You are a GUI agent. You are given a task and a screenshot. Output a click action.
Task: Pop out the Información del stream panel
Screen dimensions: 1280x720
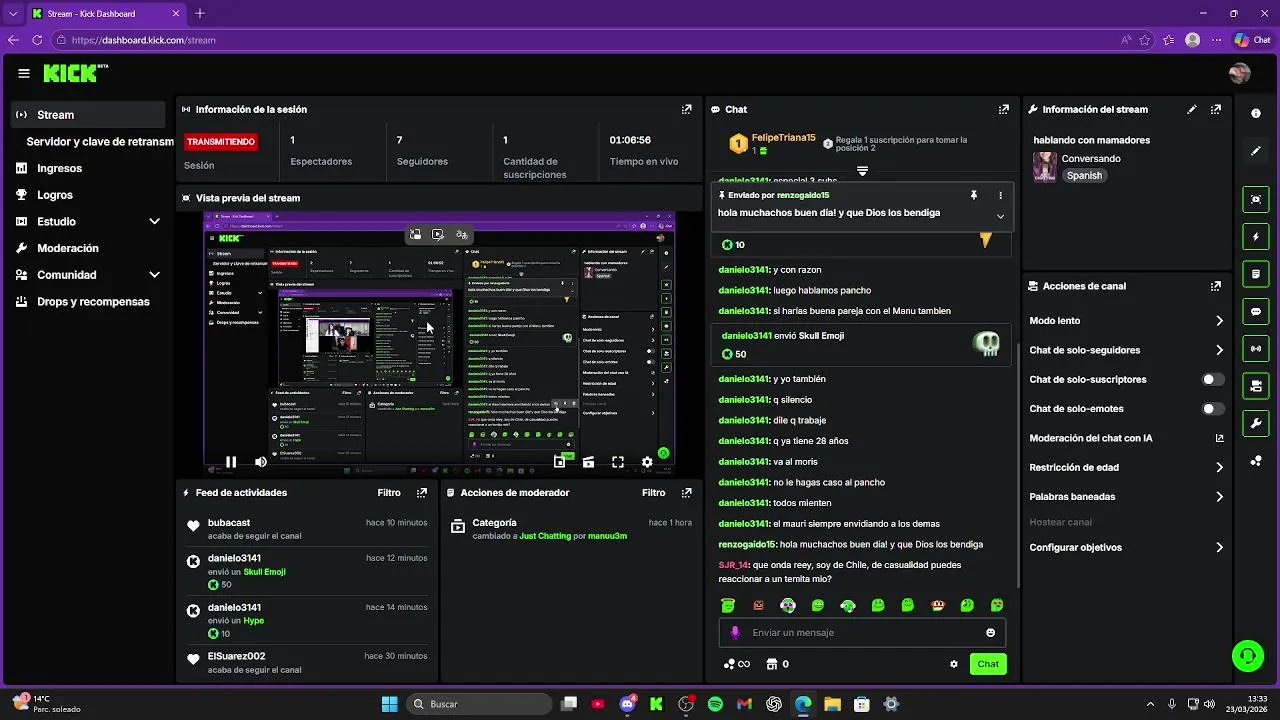click(x=1216, y=109)
